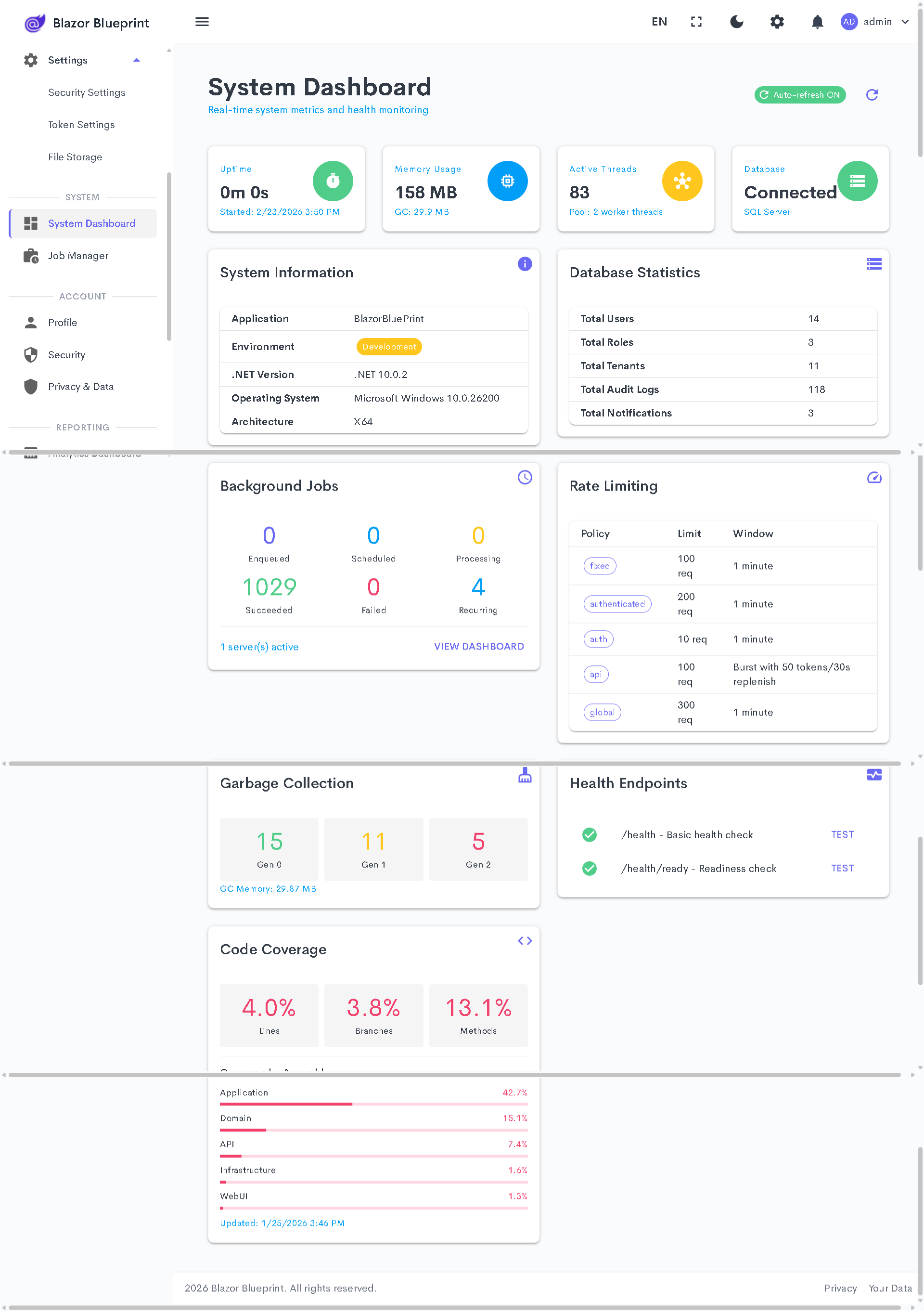Click the hamburger menu icon
This screenshot has width=924, height=1313.
tap(202, 22)
